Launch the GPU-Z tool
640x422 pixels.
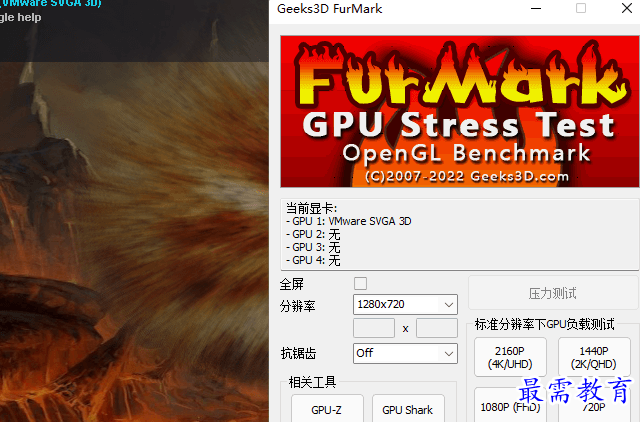[x=327, y=409]
